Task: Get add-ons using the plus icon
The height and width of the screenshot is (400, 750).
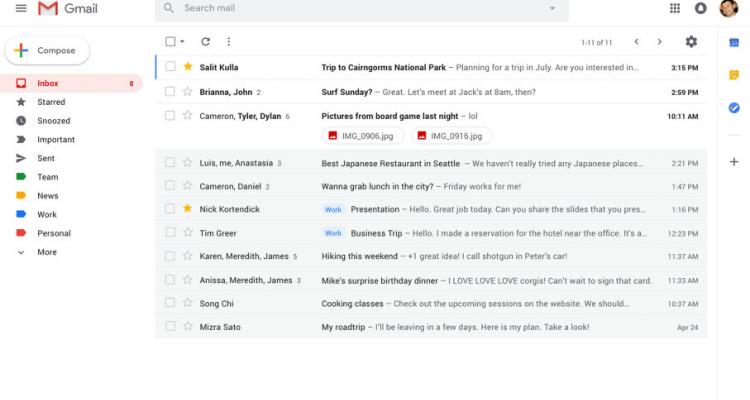Action: point(735,161)
